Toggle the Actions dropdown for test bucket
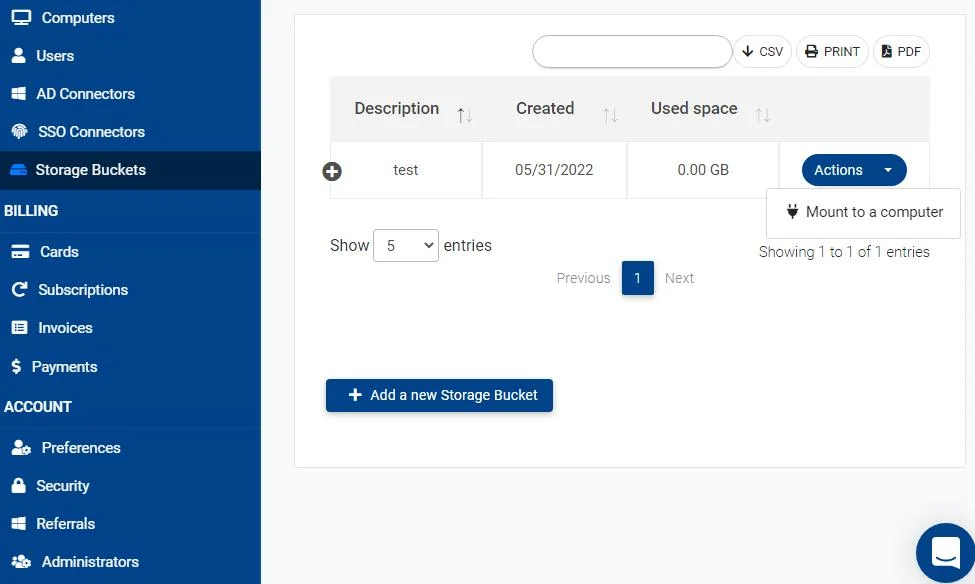Screen dimensions: 975x584 tap(854, 170)
